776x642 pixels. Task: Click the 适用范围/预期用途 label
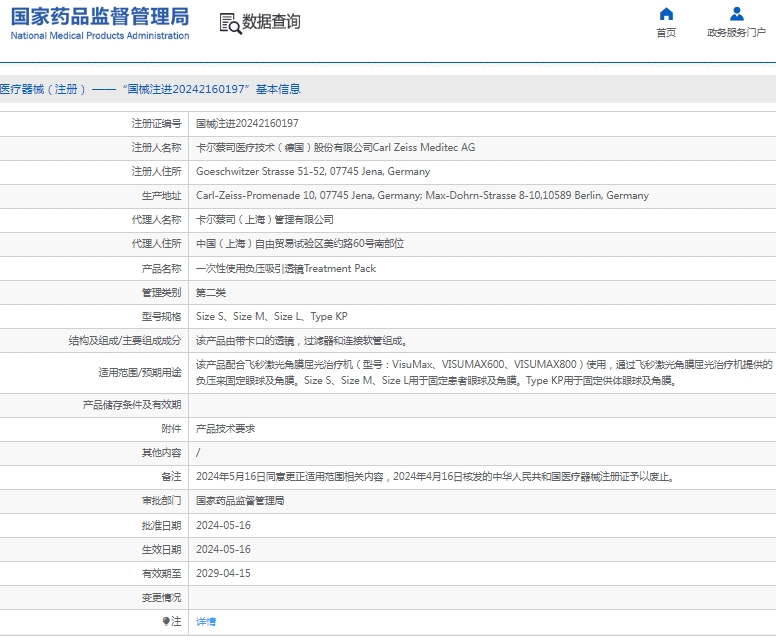[x=140, y=372]
